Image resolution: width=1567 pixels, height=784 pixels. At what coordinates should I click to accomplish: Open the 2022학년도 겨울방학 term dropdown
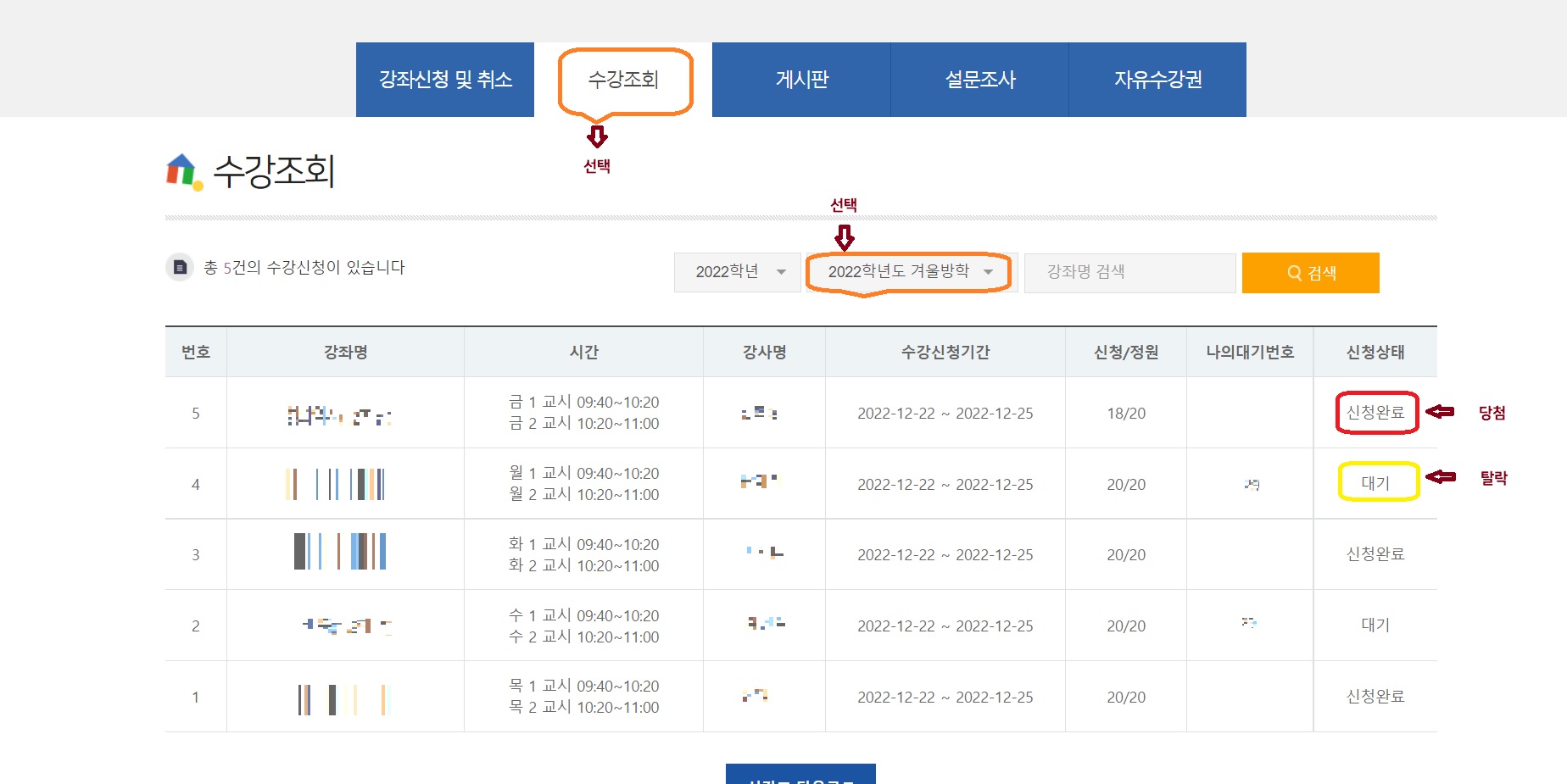point(910,272)
